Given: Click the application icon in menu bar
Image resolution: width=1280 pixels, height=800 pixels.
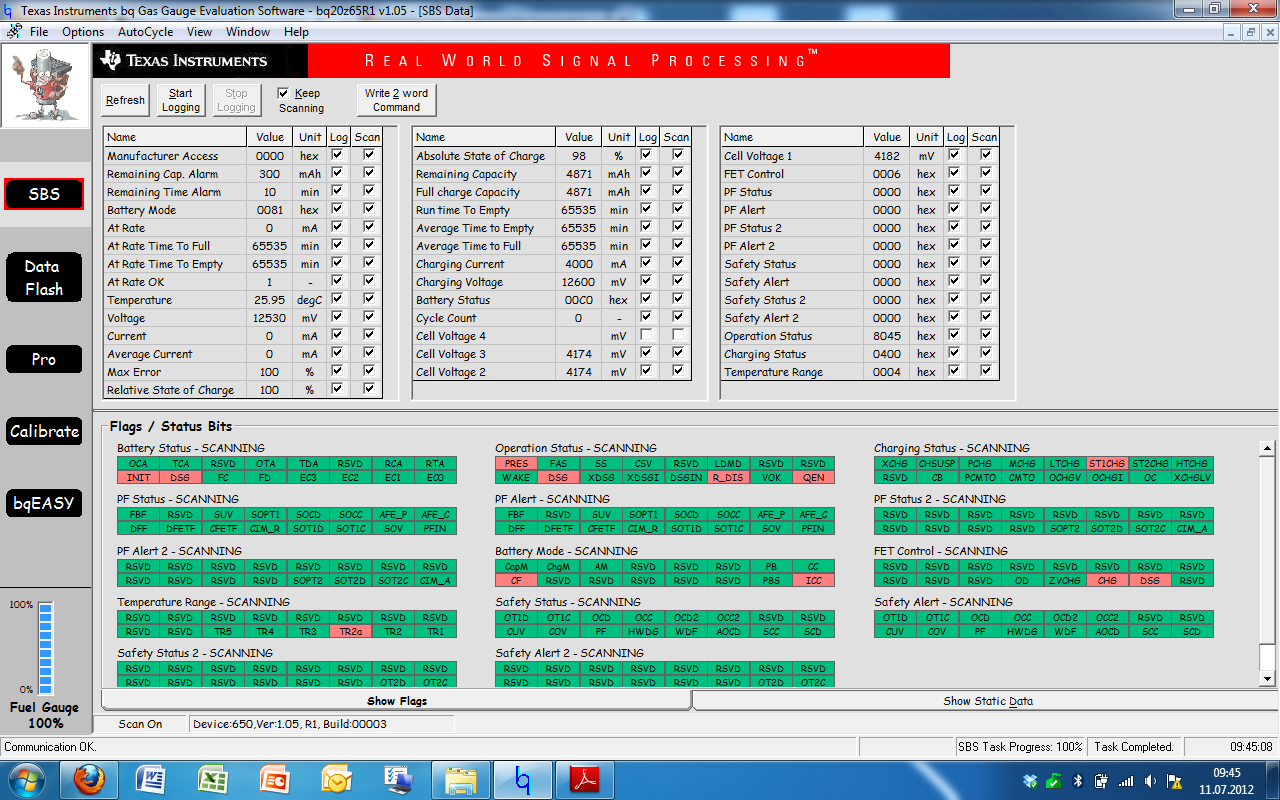Looking at the screenshot, I should coord(13,32).
